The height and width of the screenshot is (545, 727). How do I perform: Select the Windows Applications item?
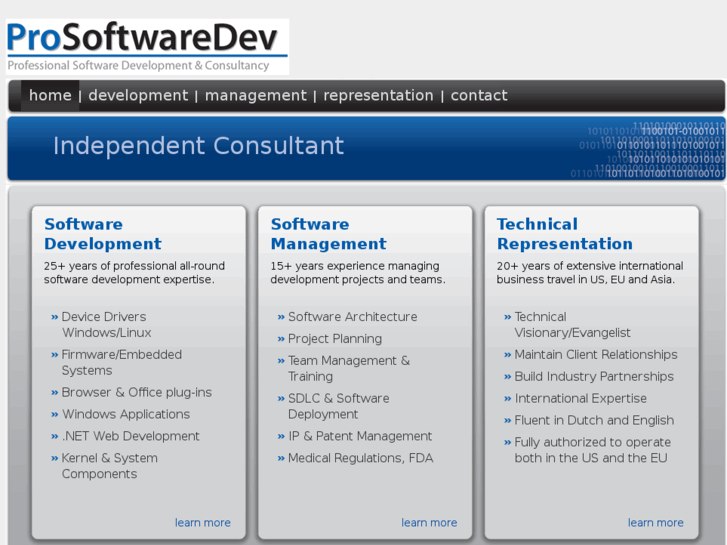tap(126, 414)
